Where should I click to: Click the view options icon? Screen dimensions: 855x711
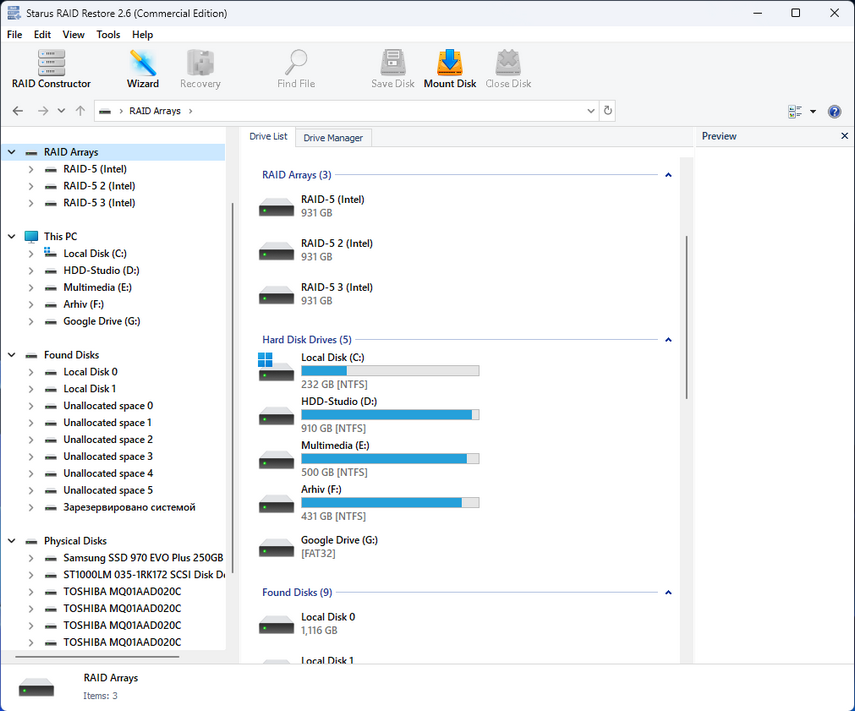[x=795, y=112]
